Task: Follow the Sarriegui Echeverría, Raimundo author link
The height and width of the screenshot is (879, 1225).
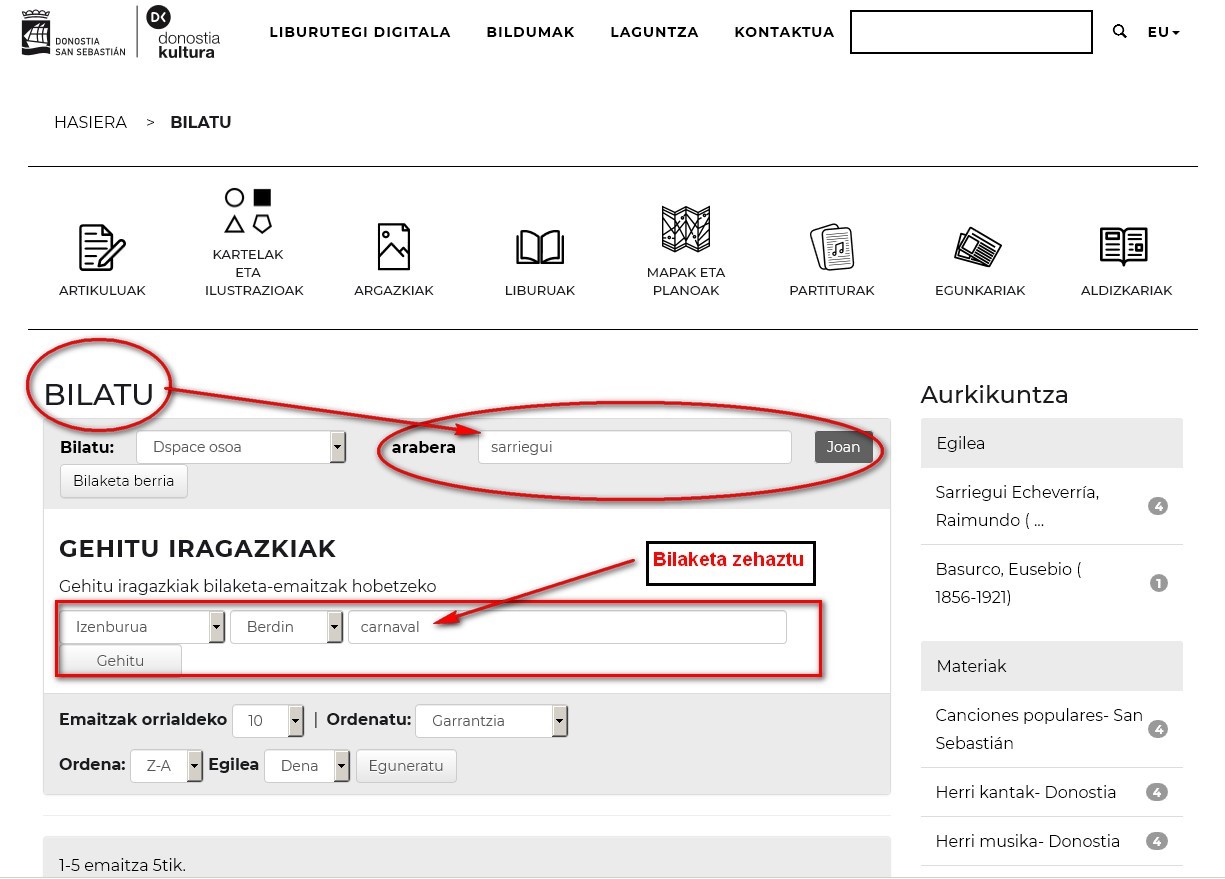Action: [1017, 506]
